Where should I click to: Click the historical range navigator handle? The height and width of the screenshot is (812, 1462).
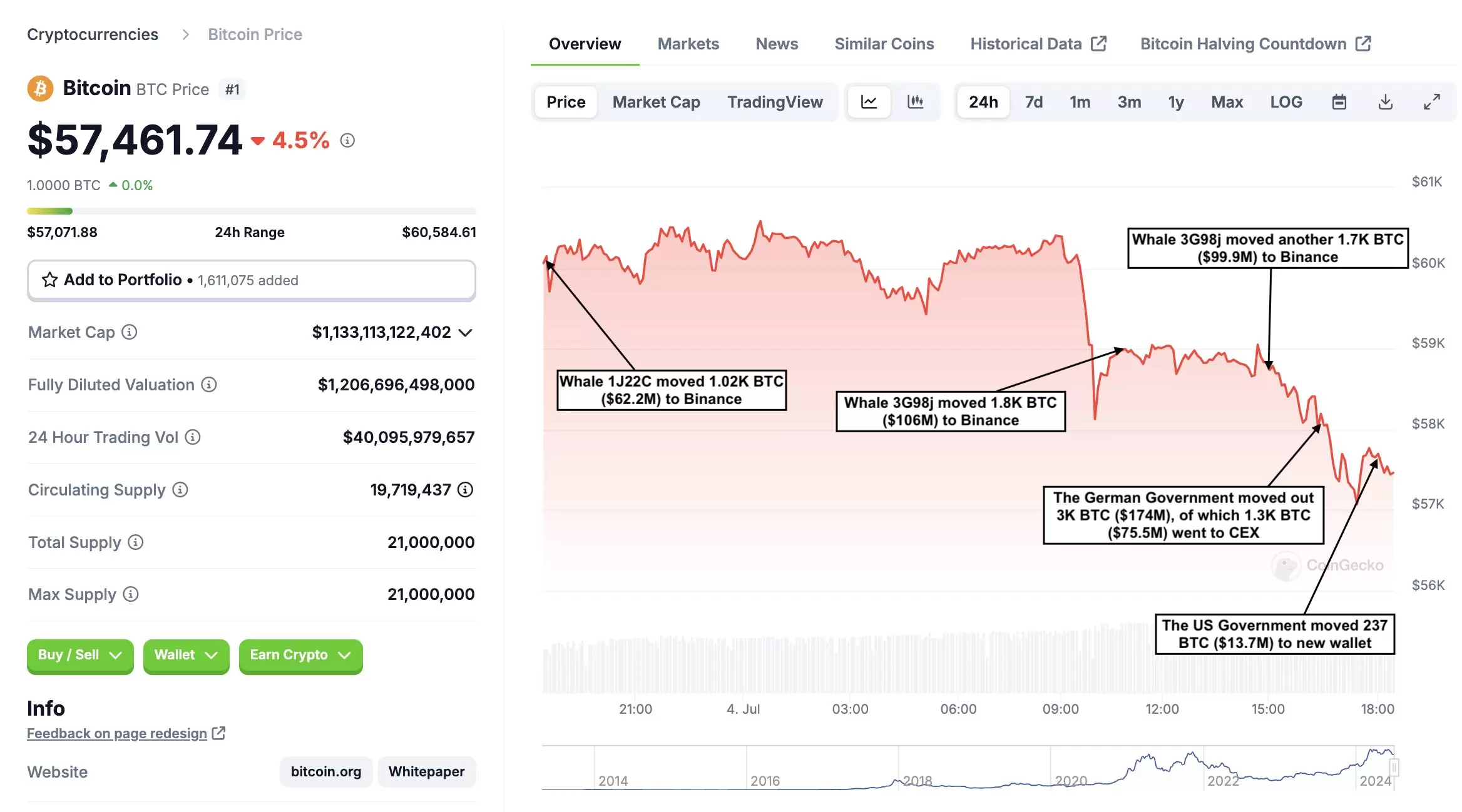coord(1394,767)
